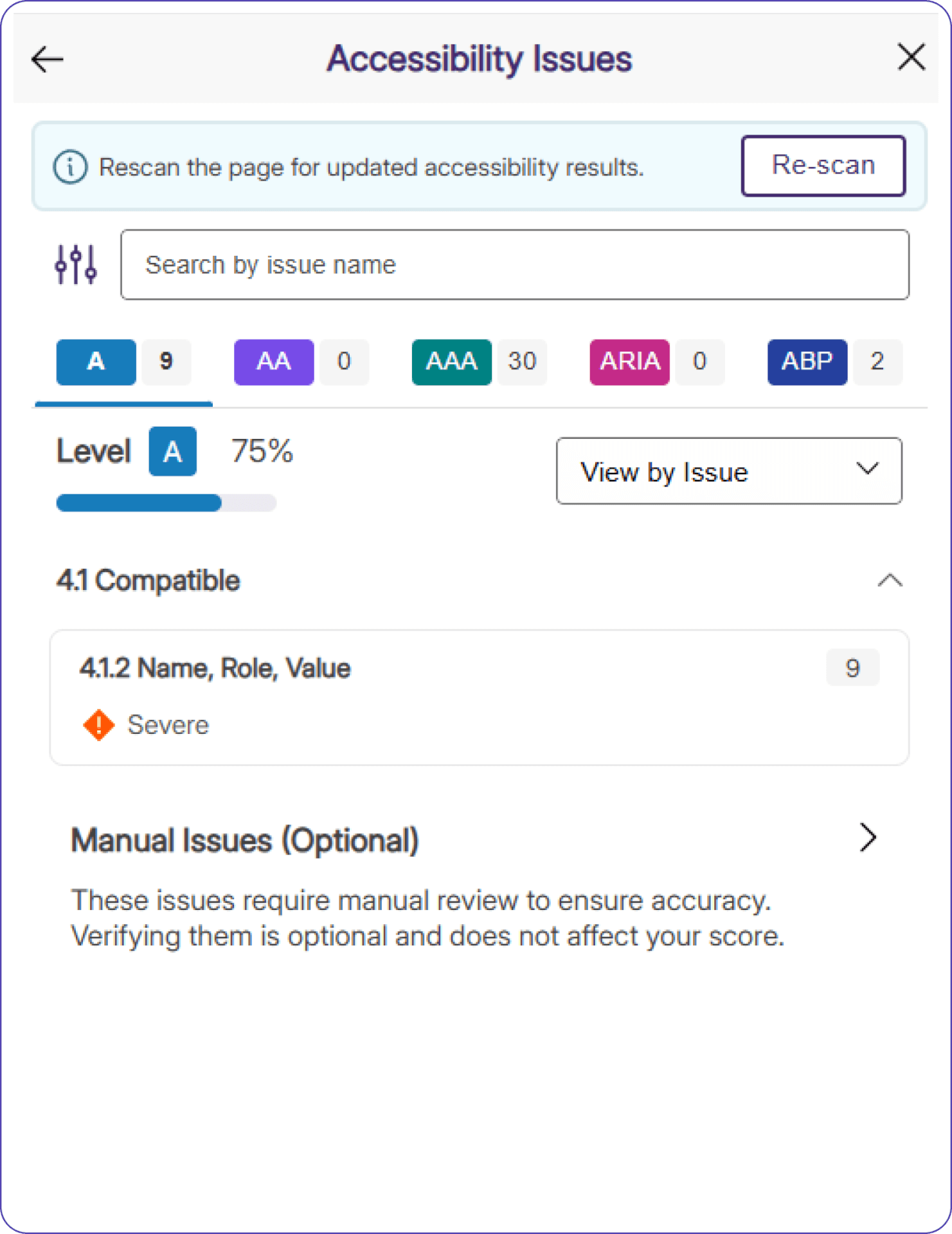Click the info icon in rescan banner
The image size is (952, 1234).
coord(69,167)
